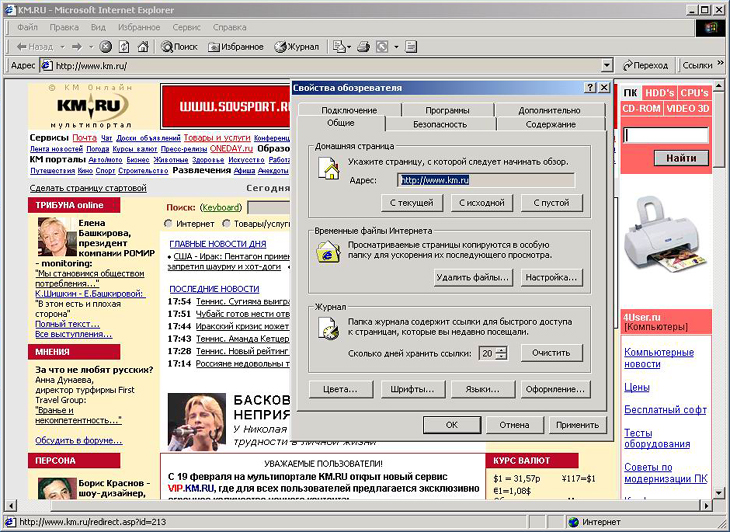Viewport: 730px width, 532px height.
Task: Switch to the Безопасность tab
Action: pyautogui.click(x=440, y=125)
